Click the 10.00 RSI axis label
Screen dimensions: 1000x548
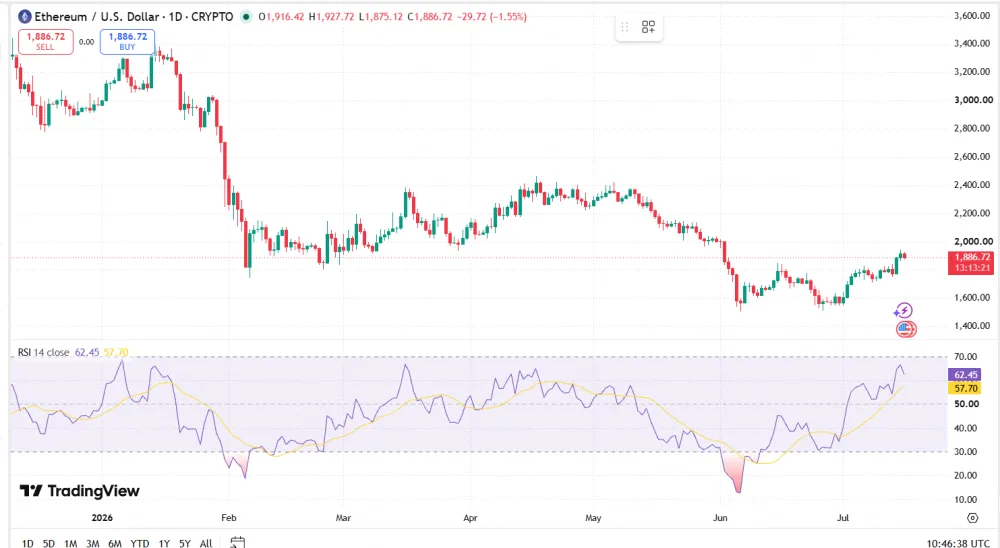(x=966, y=500)
